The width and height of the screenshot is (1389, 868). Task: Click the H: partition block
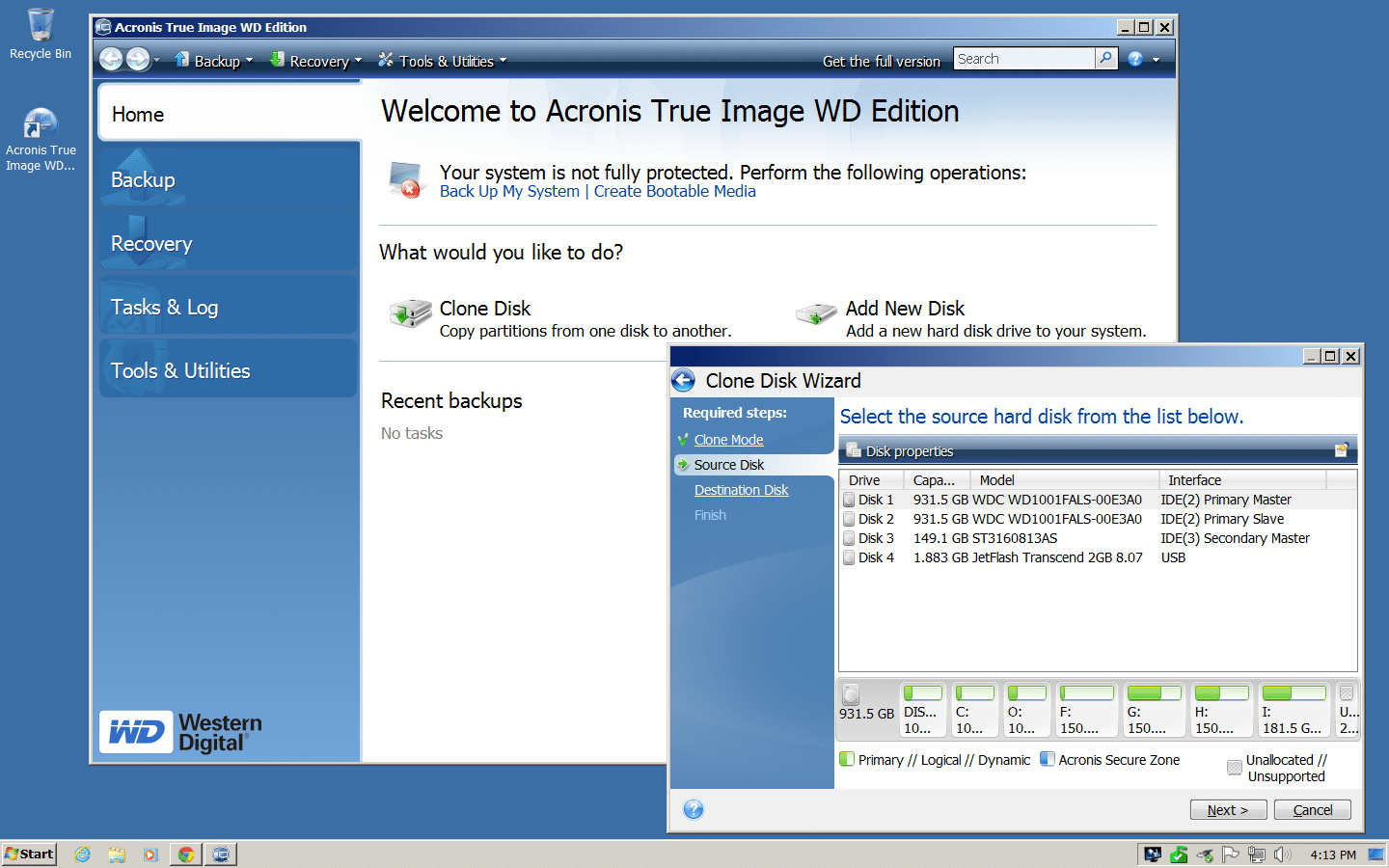point(1221,710)
